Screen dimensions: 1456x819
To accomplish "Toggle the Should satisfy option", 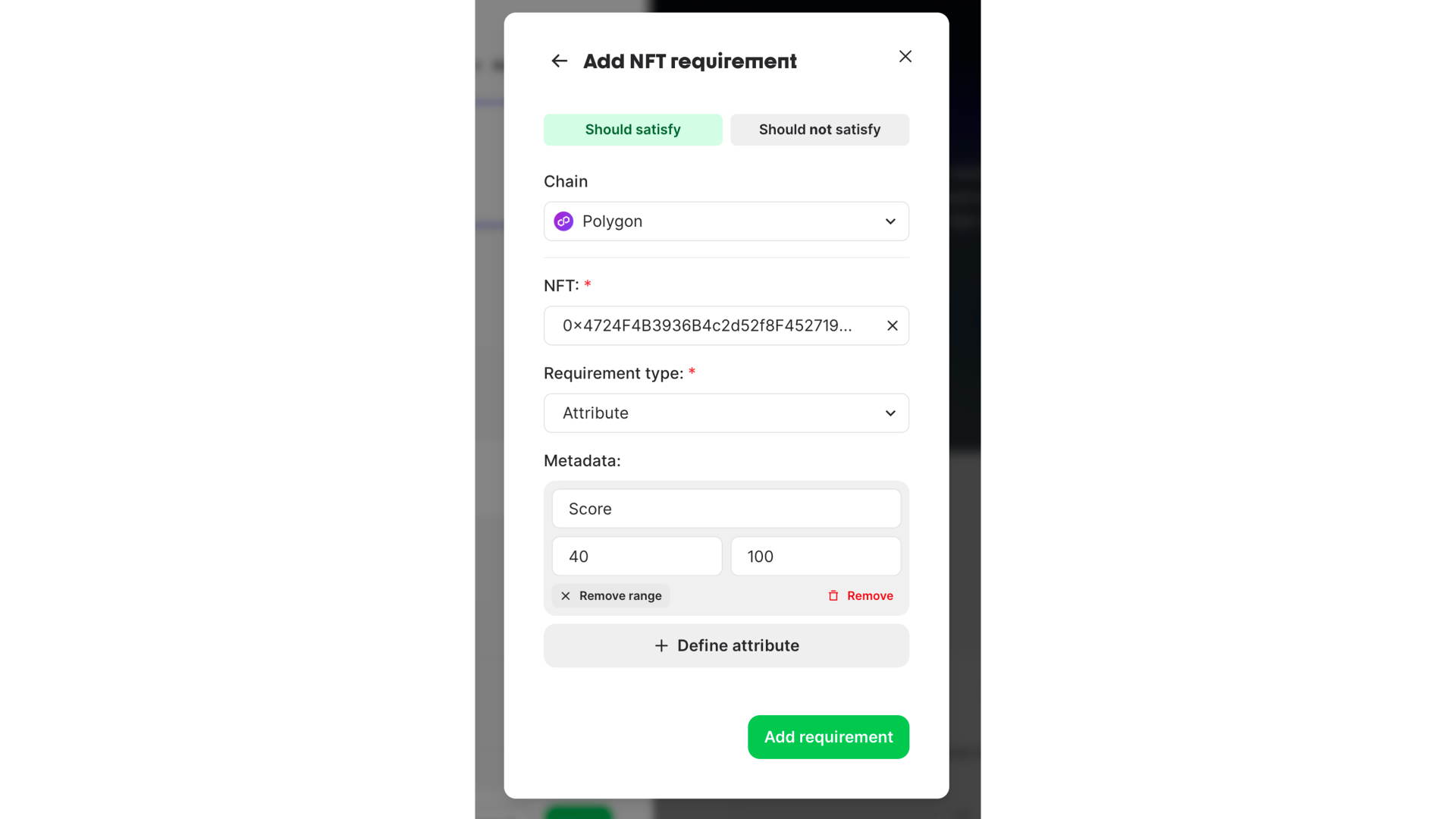I will (x=633, y=128).
